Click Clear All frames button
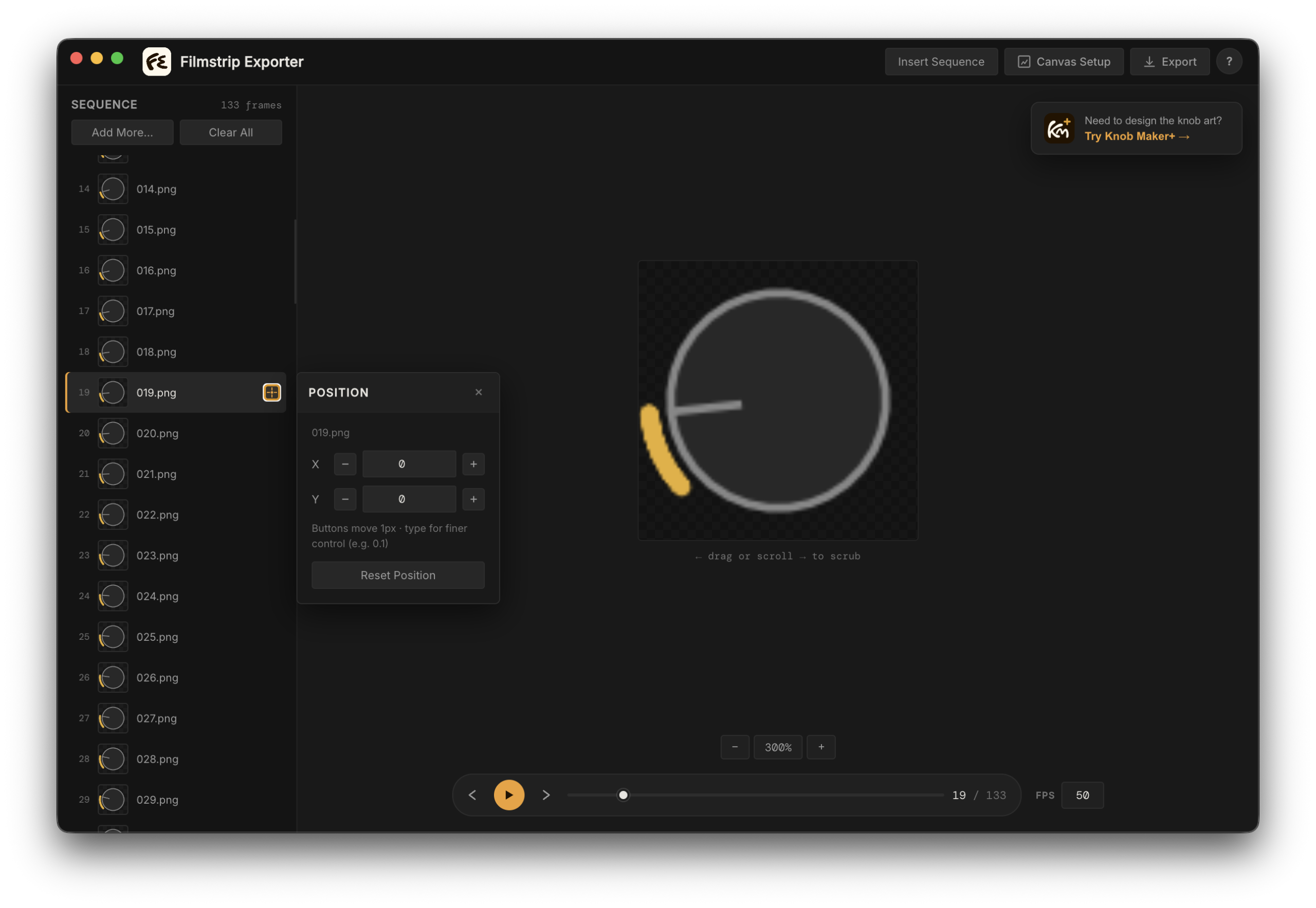1316x908 pixels. pyautogui.click(x=230, y=133)
